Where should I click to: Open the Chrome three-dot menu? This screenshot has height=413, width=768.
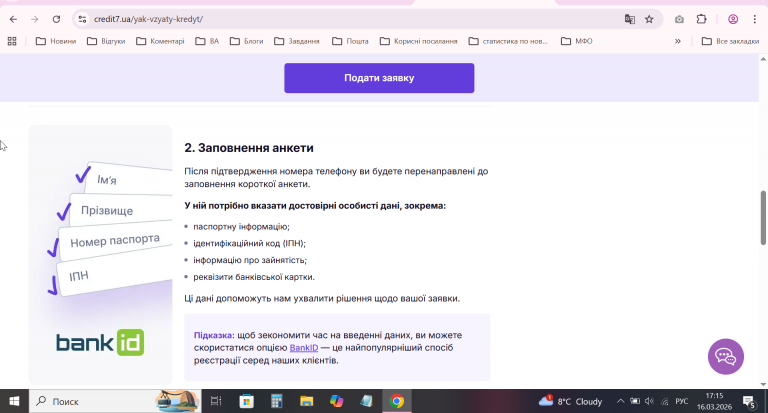point(754,19)
